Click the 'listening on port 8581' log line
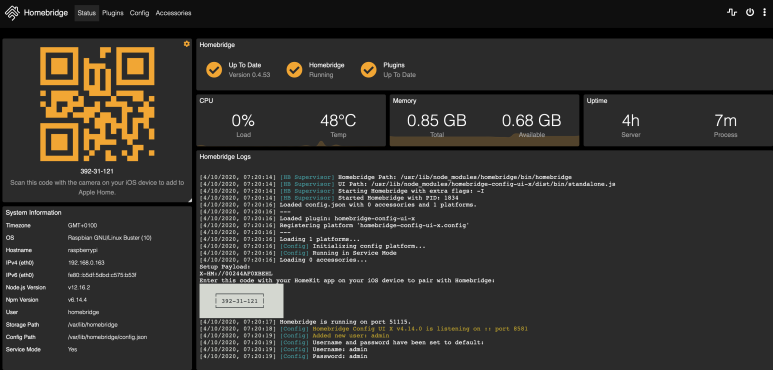The width and height of the screenshot is (773, 370). [x=364, y=329]
